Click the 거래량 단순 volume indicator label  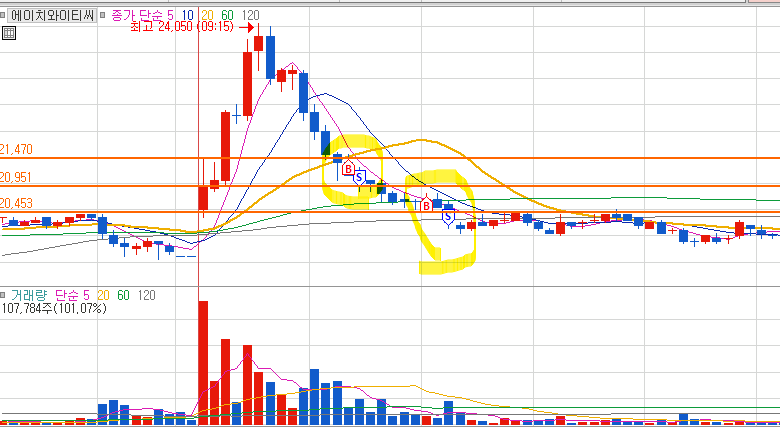45,295
